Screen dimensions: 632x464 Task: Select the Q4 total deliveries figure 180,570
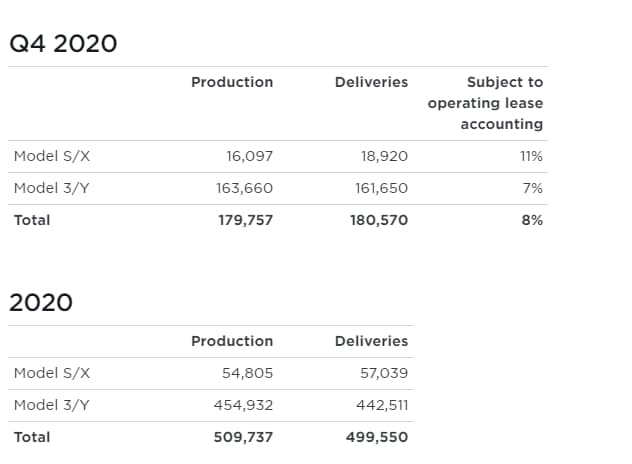pyautogui.click(x=381, y=220)
